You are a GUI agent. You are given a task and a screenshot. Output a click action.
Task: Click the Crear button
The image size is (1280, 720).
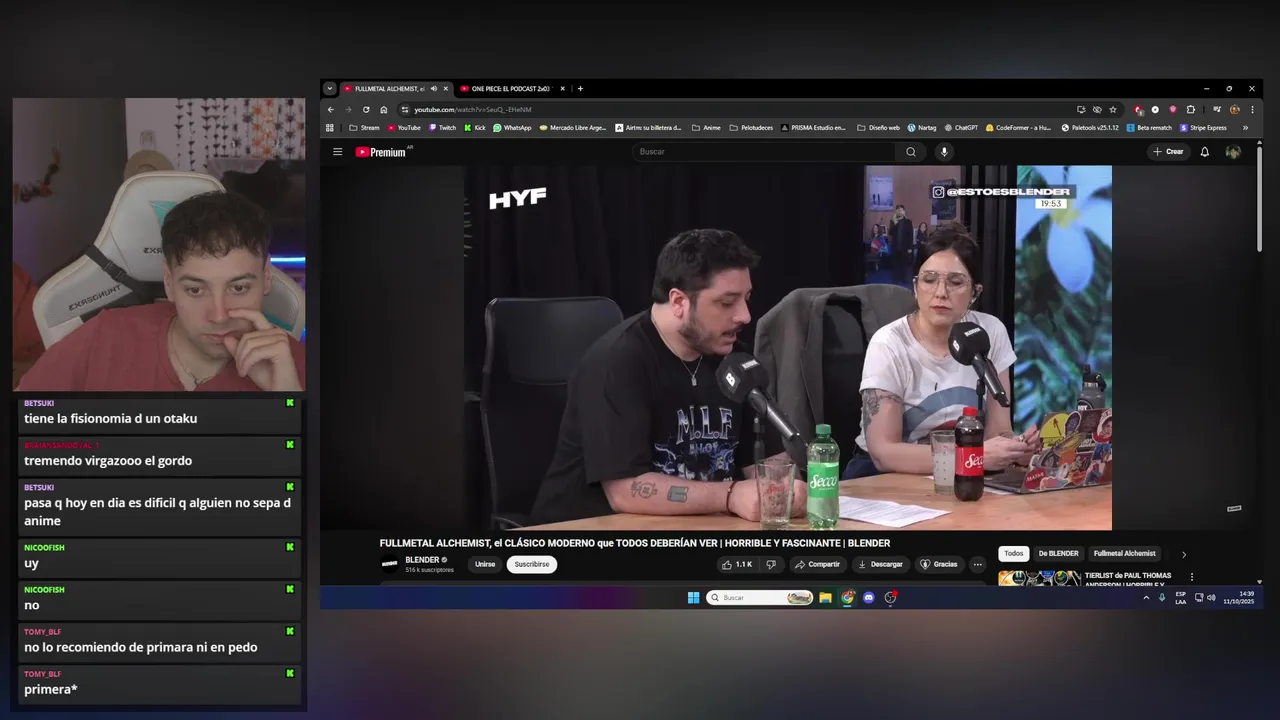point(1168,152)
